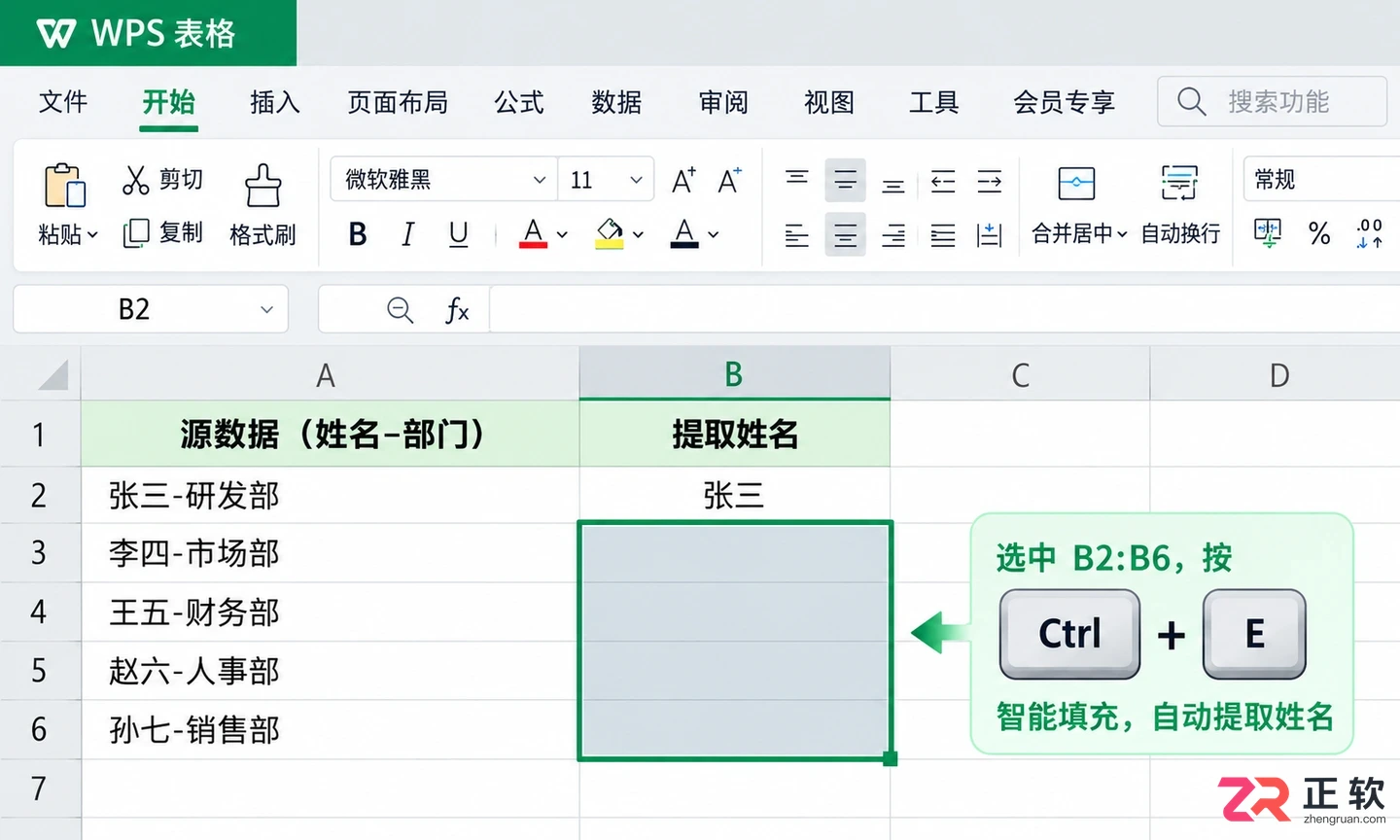Toggle underline formatting
The image size is (1400, 840).
coord(459,234)
